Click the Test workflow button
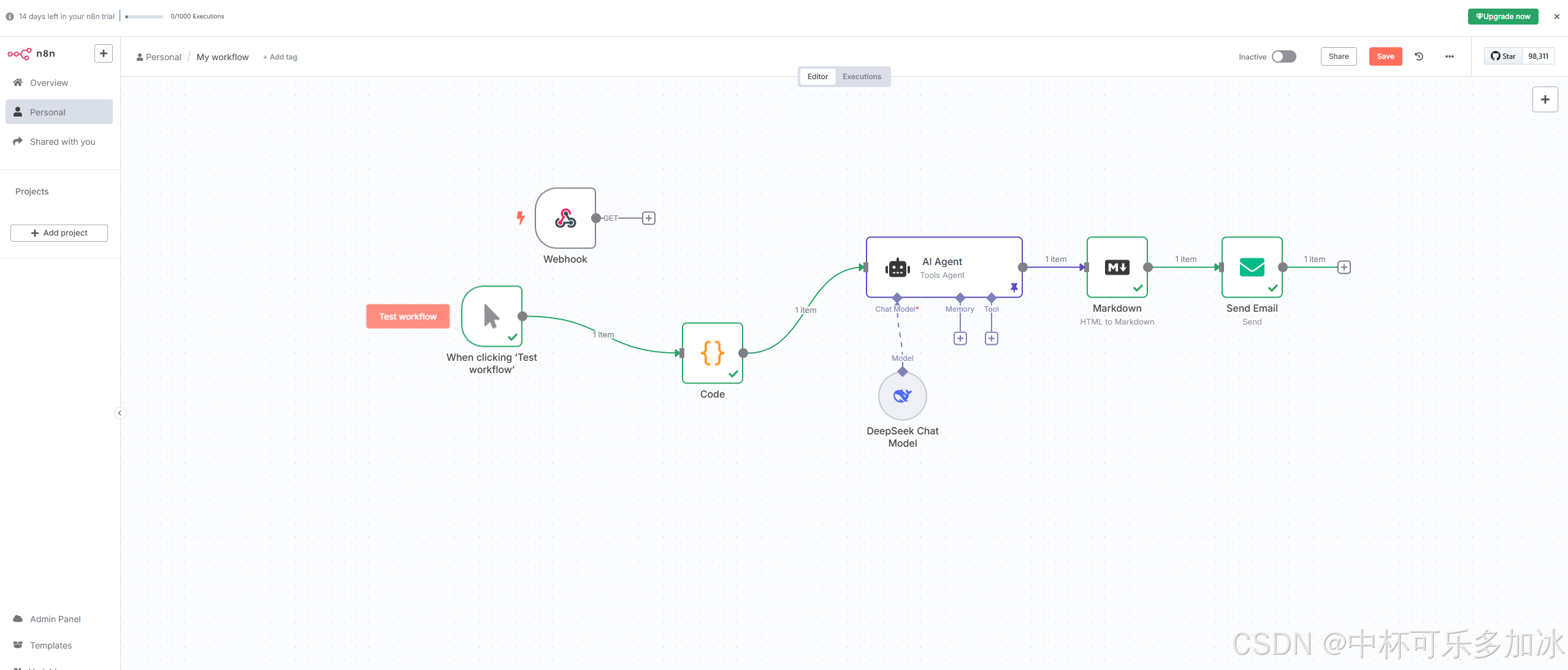Image resolution: width=1568 pixels, height=670 pixels. [x=408, y=317]
